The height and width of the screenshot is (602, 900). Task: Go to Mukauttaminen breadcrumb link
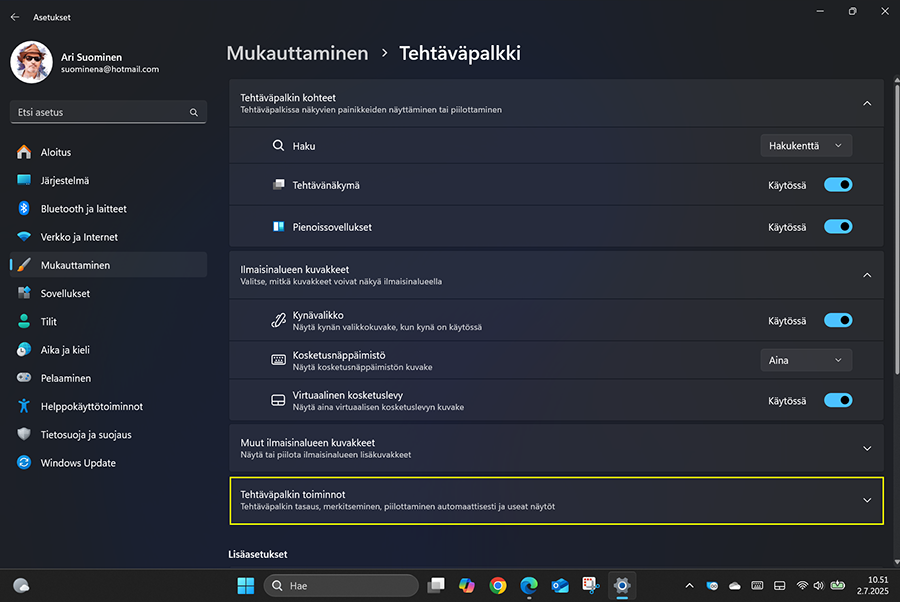click(x=297, y=53)
